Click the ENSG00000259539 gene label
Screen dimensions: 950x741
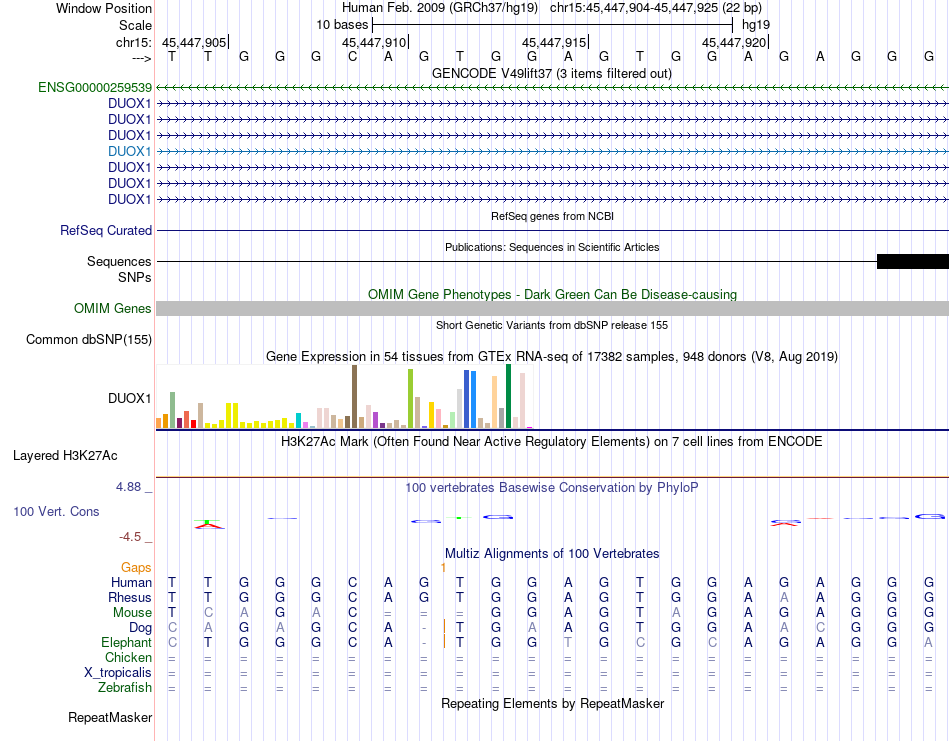tap(95, 88)
